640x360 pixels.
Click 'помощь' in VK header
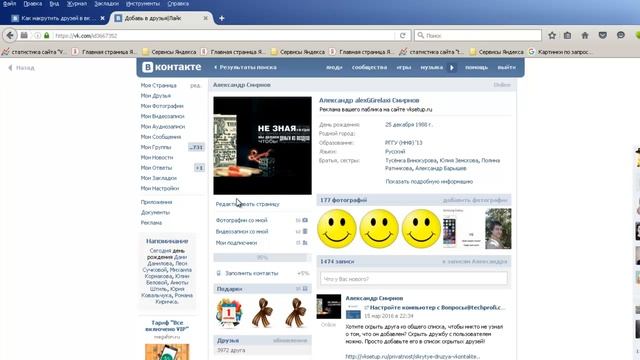[476, 67]
